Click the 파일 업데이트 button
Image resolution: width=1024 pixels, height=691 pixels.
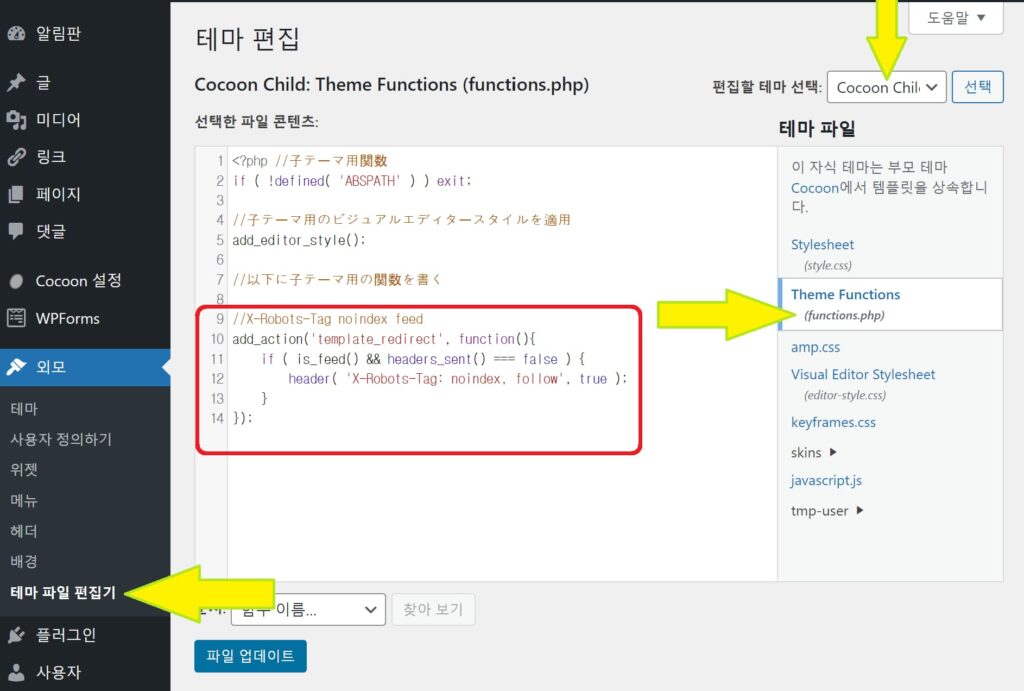tap(250, 656)
